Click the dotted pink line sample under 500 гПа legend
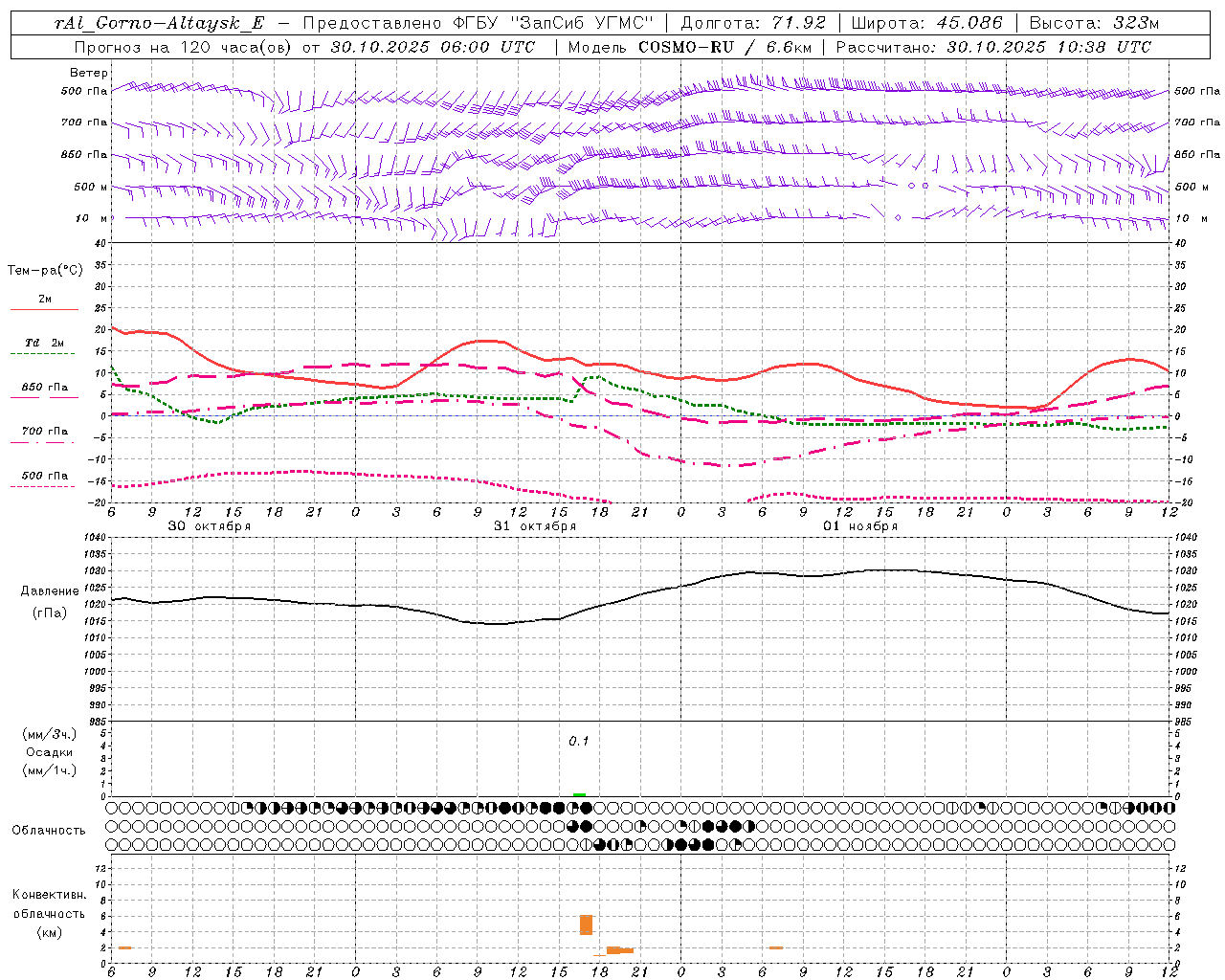1225x980 pixels. [42, 487]
